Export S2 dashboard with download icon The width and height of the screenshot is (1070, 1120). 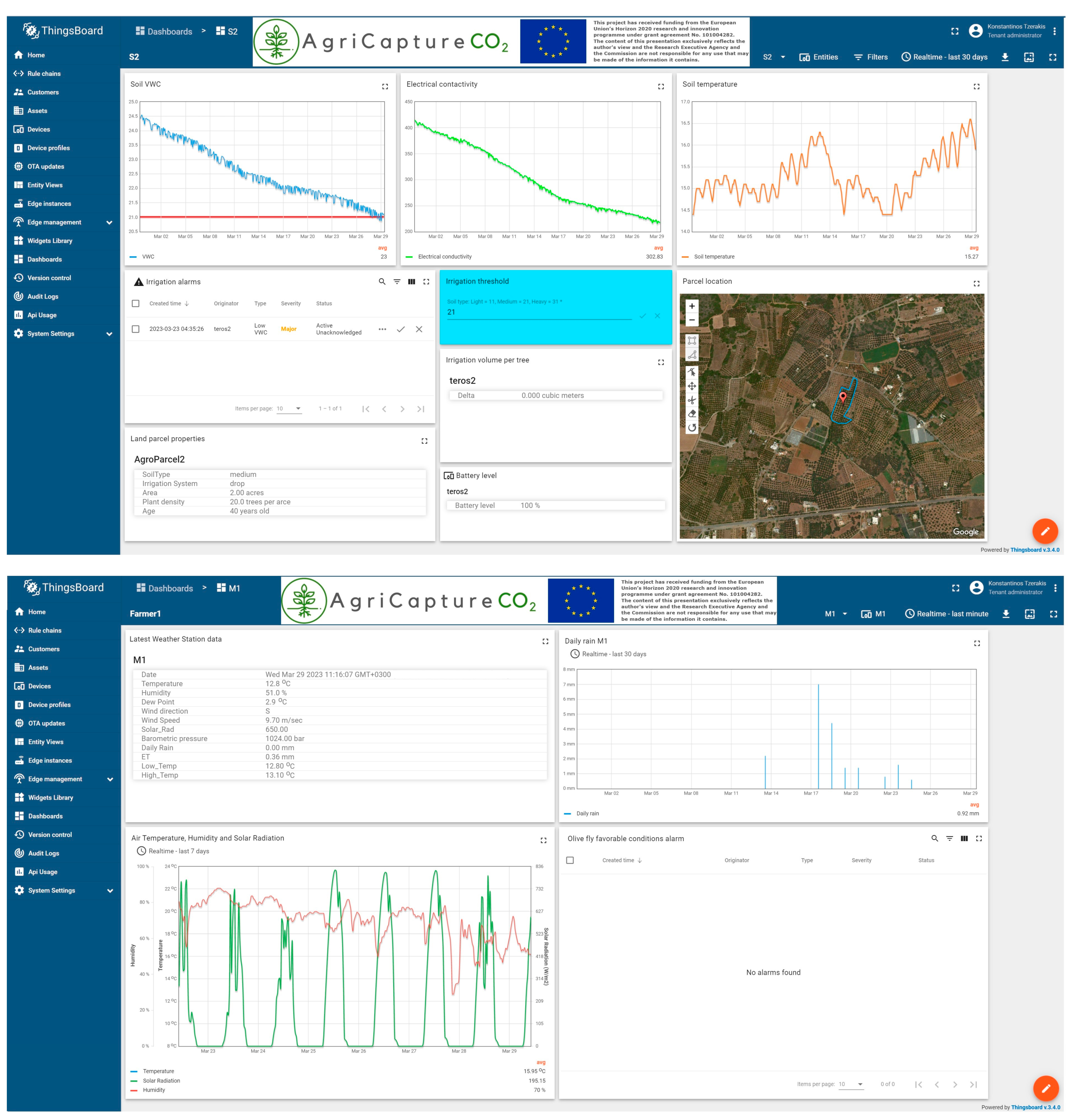point(1005,57)
